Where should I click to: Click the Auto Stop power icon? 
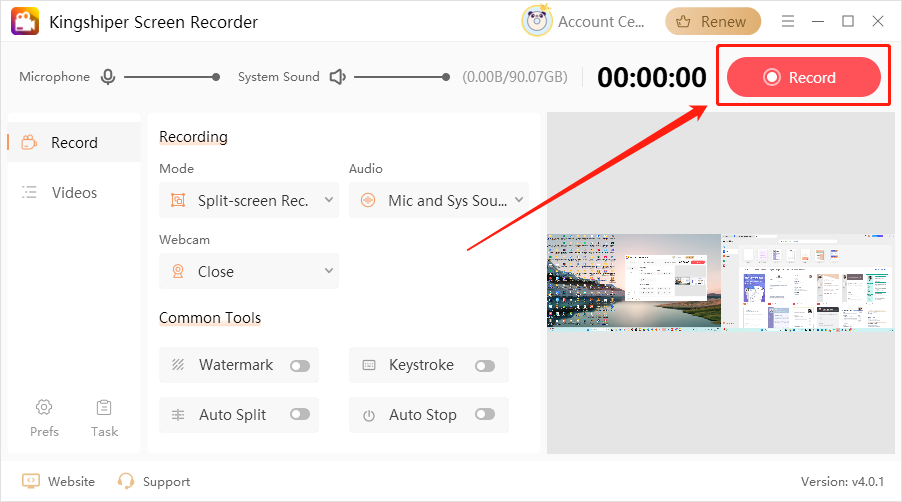[369, 415]
